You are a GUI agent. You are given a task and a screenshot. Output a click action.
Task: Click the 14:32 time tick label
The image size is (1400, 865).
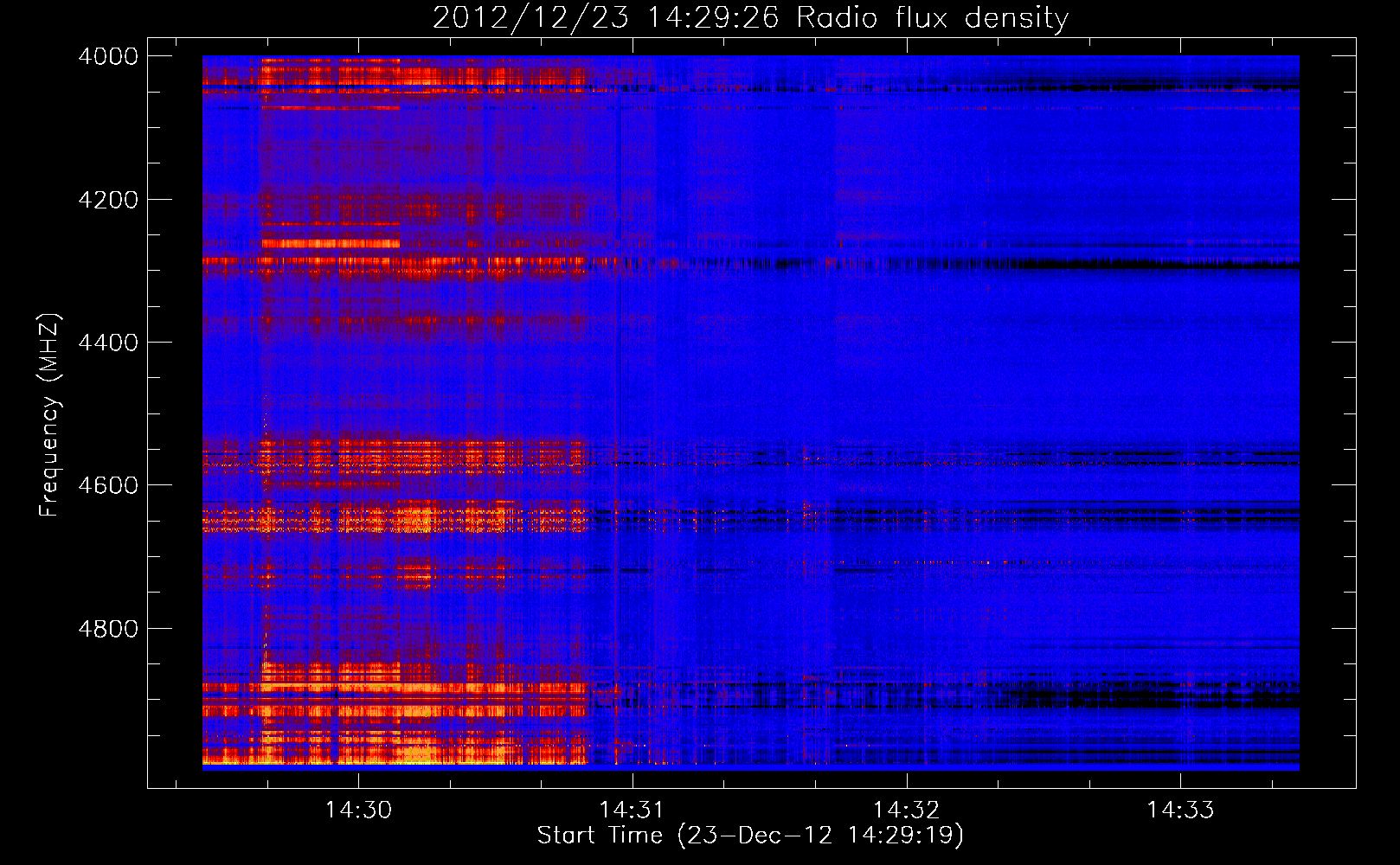click(907, 810)
